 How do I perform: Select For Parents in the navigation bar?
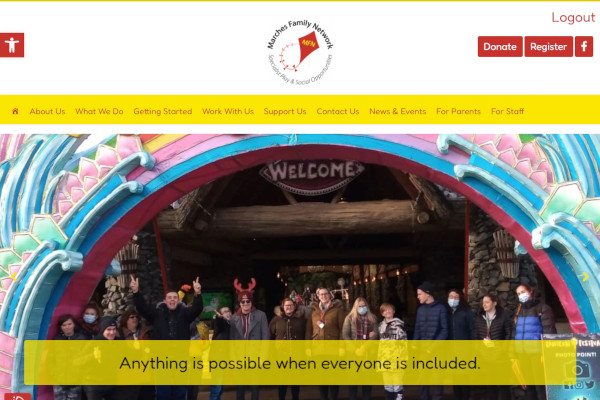(x=458, y=111)
